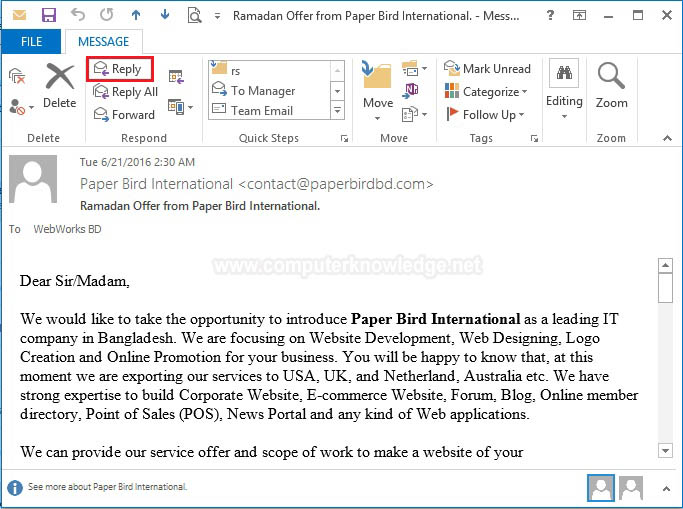Click 'See more about Paper Bird International'
This screenshot has height=509, width=683.
(107, 487)
